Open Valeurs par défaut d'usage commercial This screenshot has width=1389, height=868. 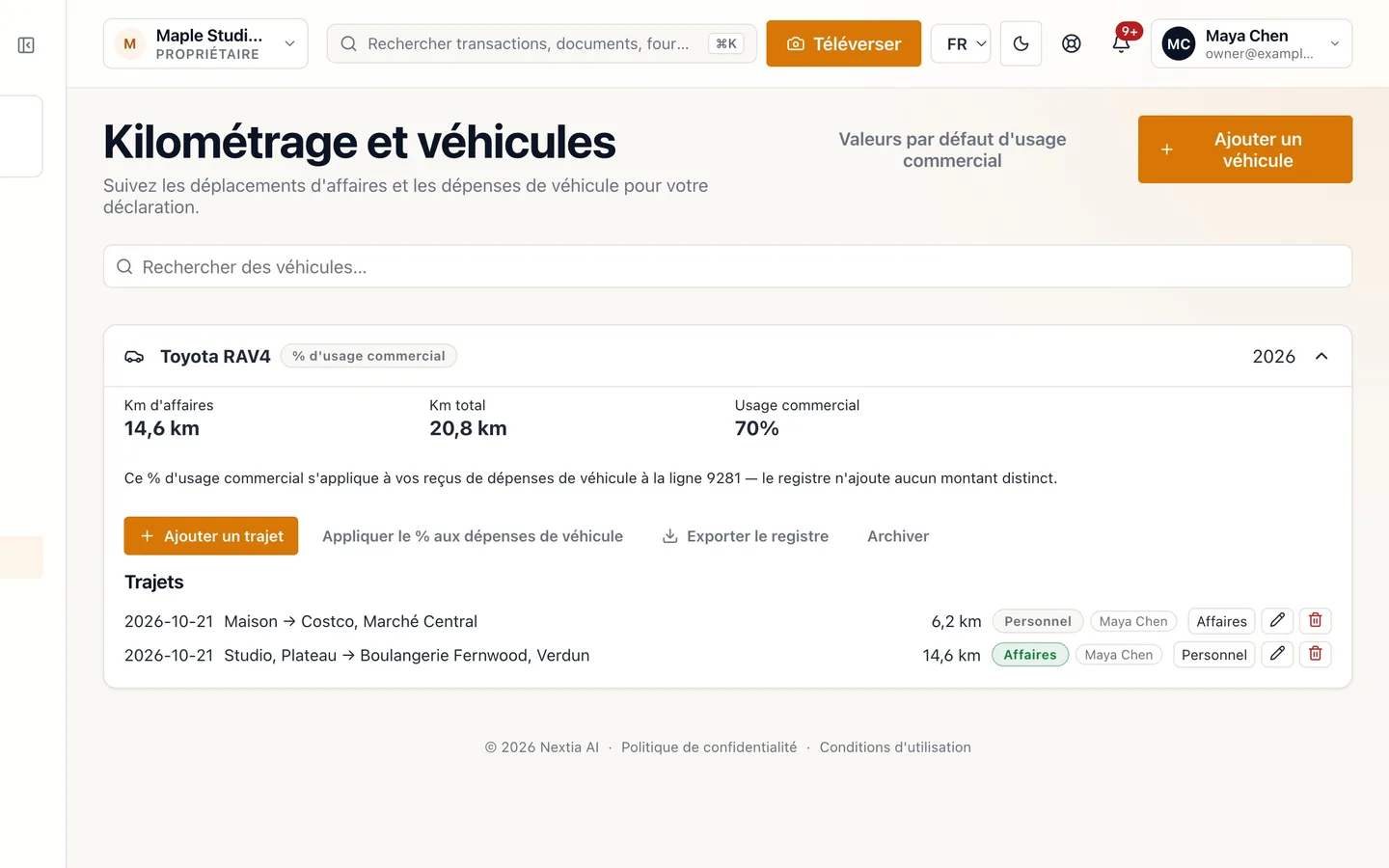952,149
